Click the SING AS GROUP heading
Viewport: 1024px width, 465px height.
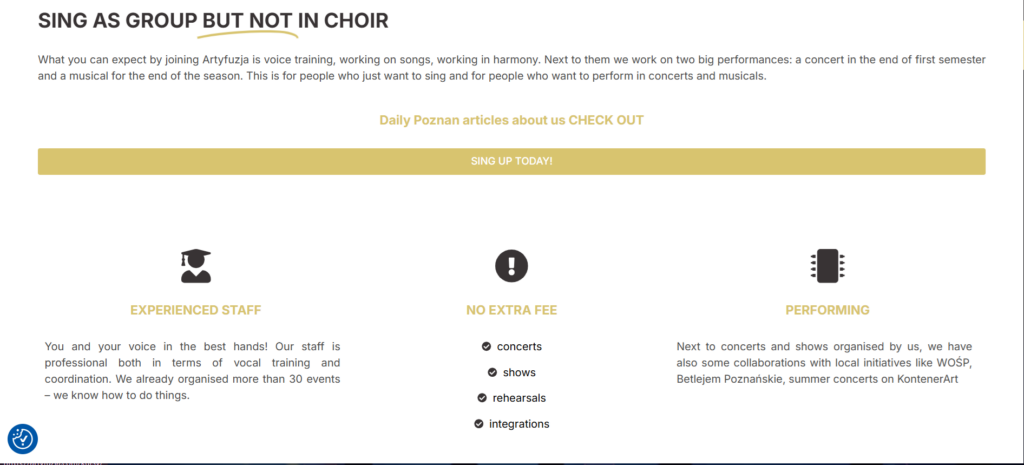coord(213,21)
